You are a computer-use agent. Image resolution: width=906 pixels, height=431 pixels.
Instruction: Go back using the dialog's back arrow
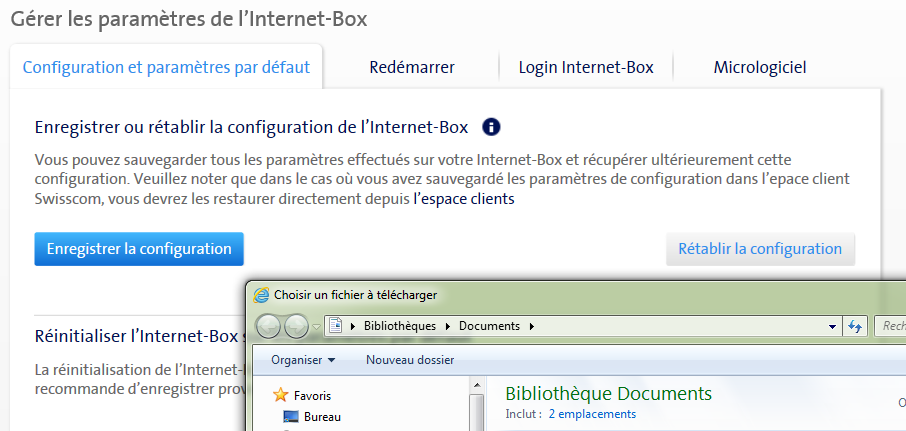268,326
